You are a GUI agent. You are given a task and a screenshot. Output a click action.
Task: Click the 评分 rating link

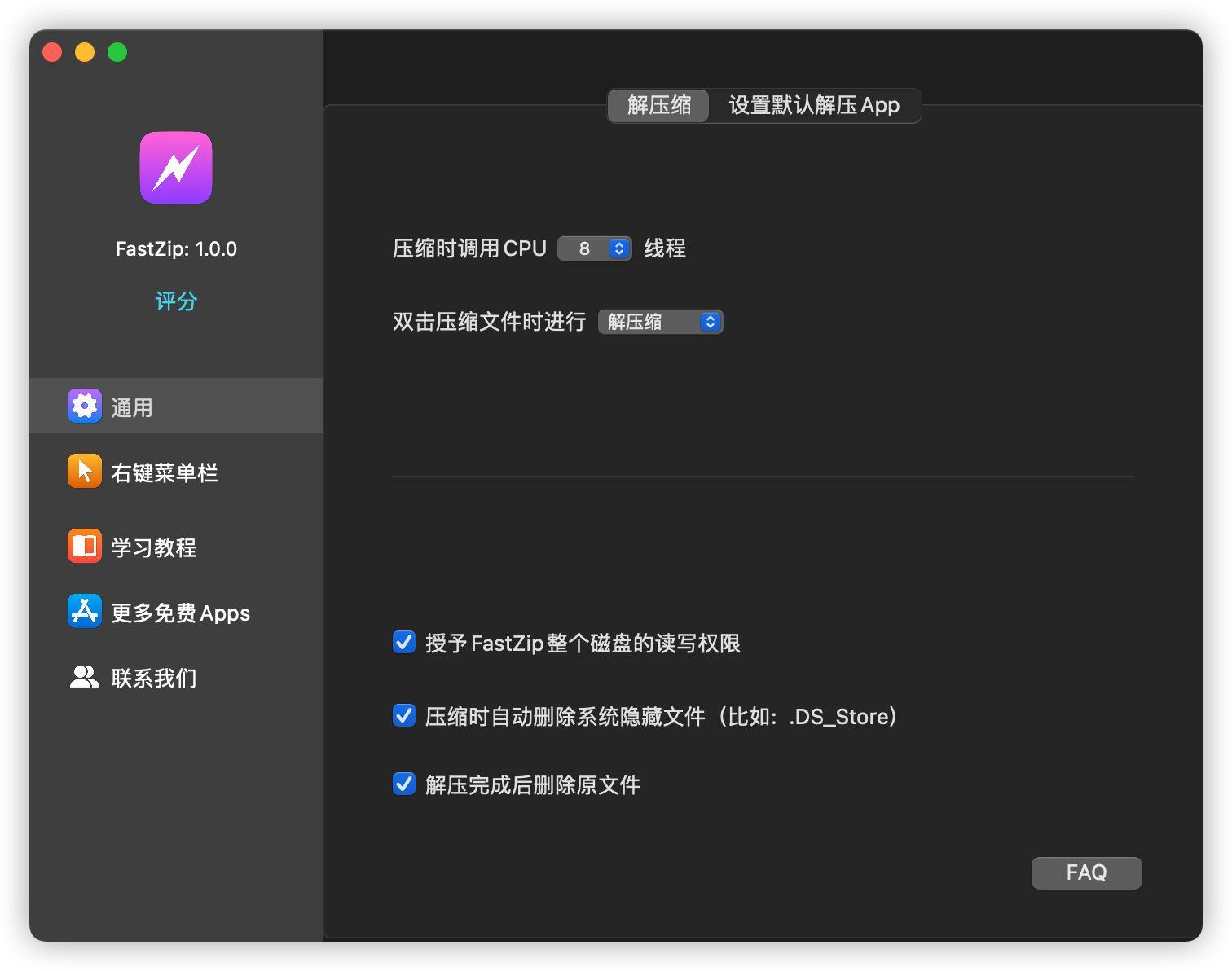175,301
